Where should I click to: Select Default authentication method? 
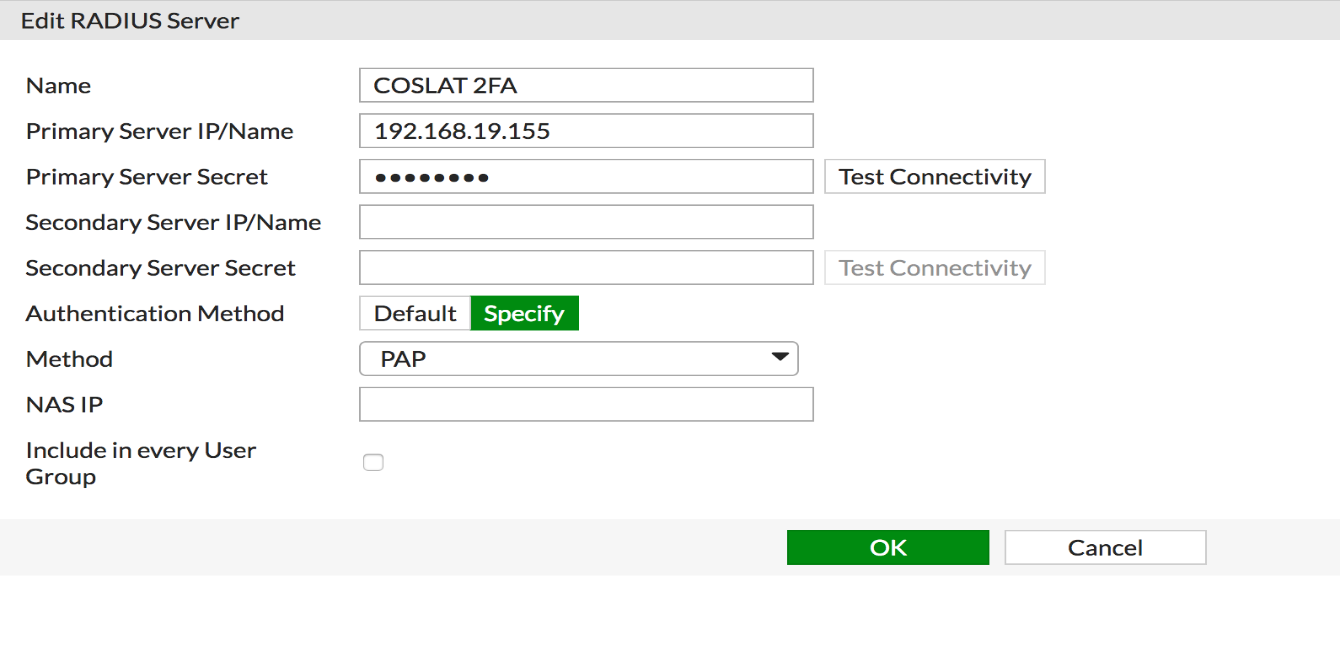[415, 313]
